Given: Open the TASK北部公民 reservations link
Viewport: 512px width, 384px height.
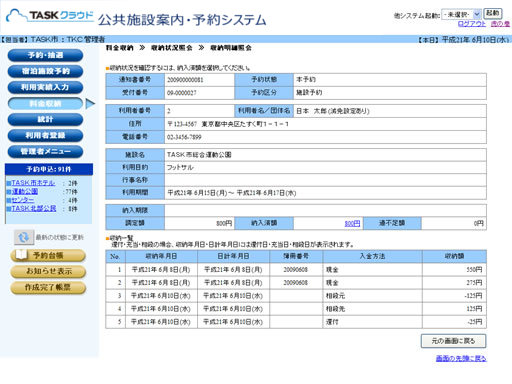Looking at the screenshot, I should (34, 208).
